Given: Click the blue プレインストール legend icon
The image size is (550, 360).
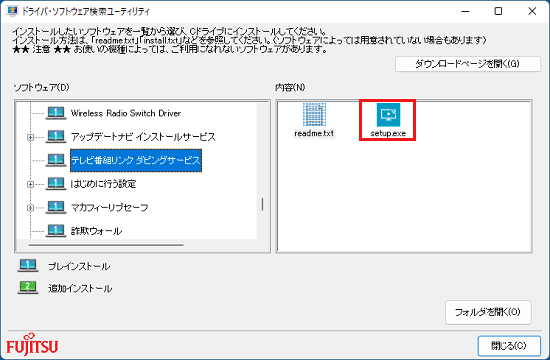Looking at the screenshot, I should [x=28, y=266].
